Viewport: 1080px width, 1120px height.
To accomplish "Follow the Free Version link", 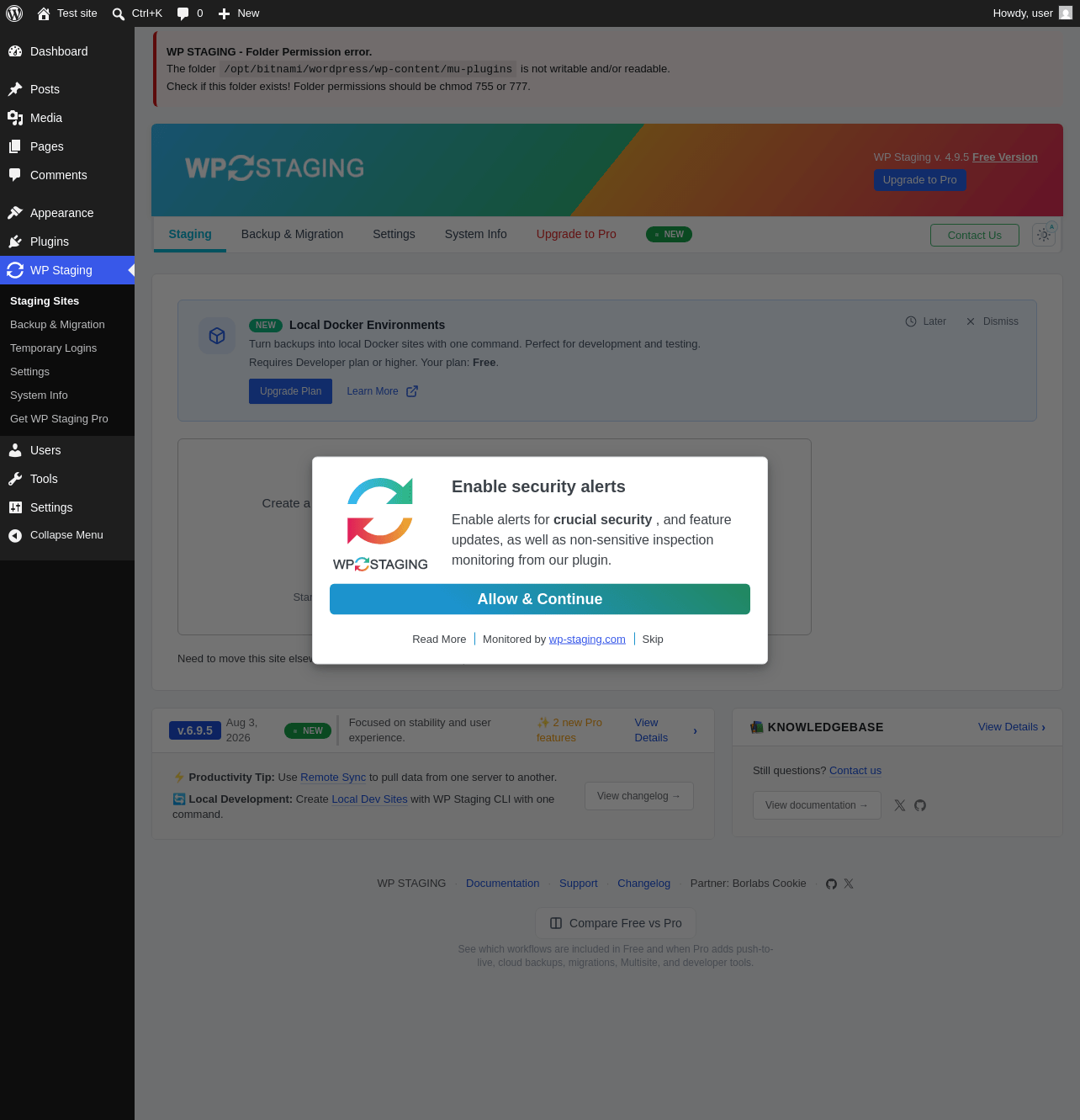I will [x=1005, y=157].
